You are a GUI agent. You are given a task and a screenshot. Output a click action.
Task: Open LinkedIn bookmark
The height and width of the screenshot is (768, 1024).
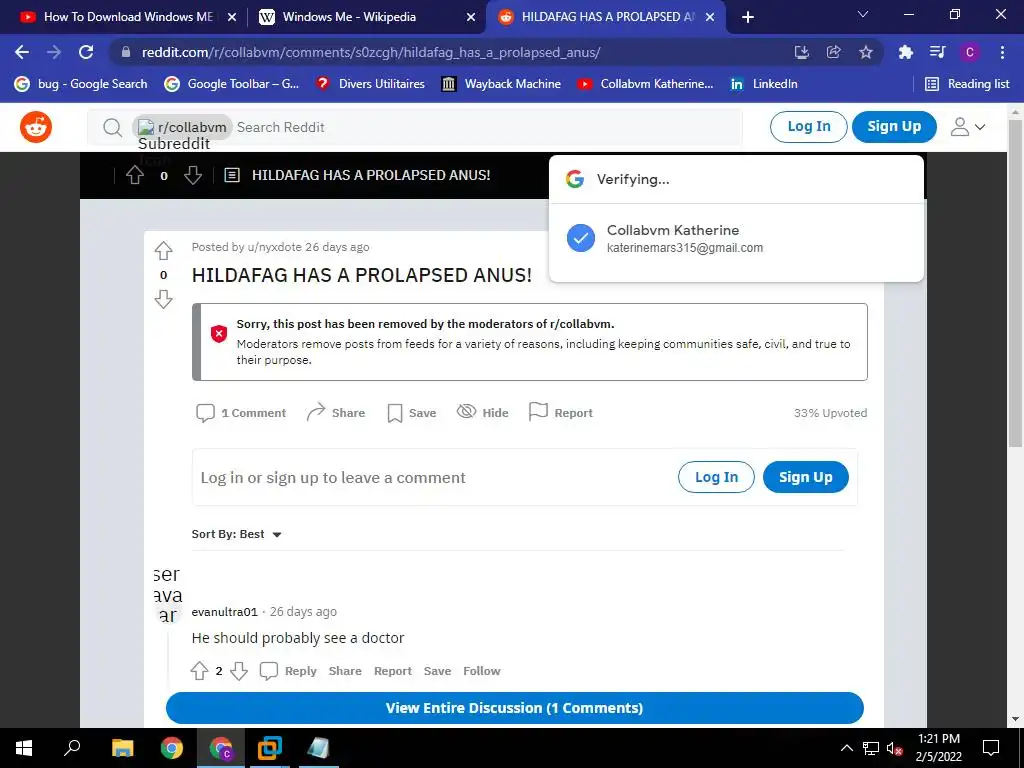[x=764, y=84]
